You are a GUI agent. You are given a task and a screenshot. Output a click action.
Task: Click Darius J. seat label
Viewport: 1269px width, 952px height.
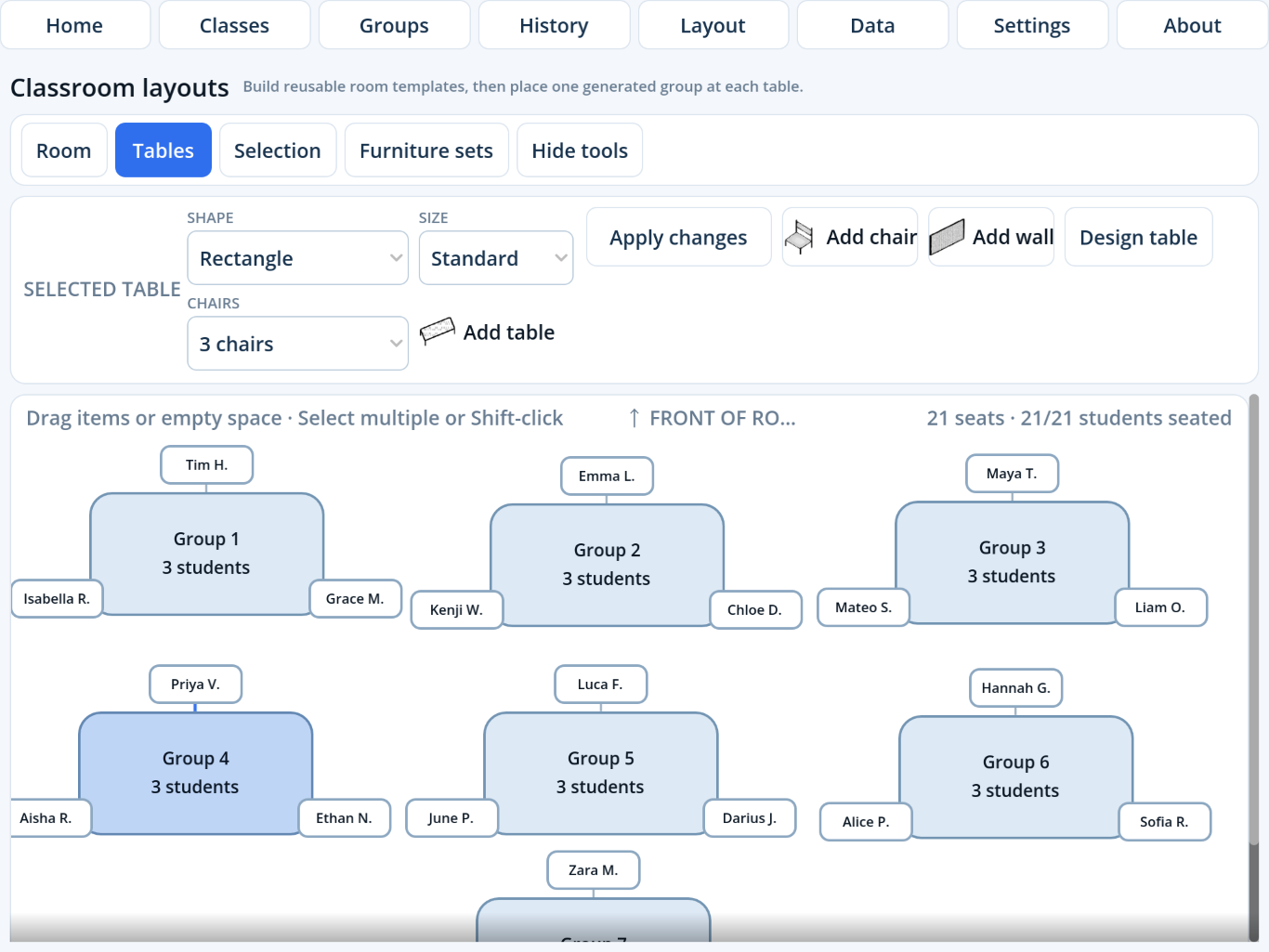click(750, 818)
